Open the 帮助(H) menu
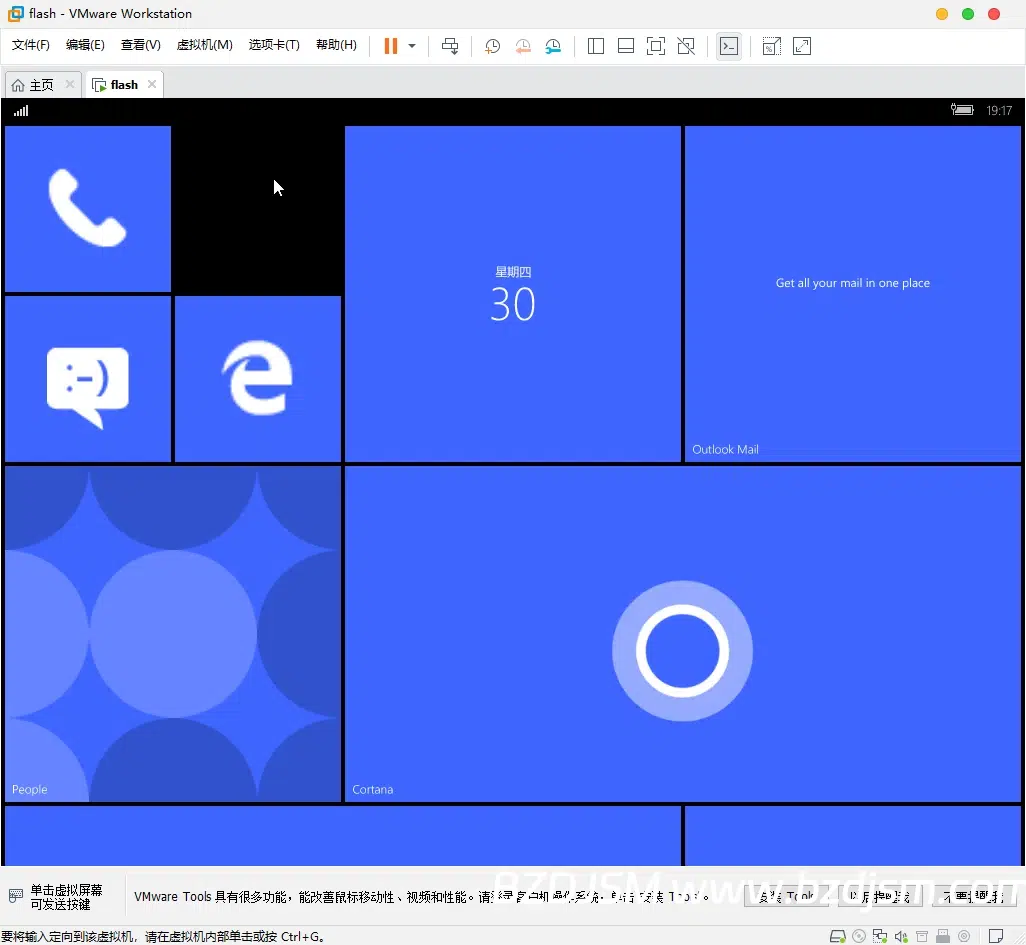The height and width of the screenshot is (945, 1026). (336, 45)
